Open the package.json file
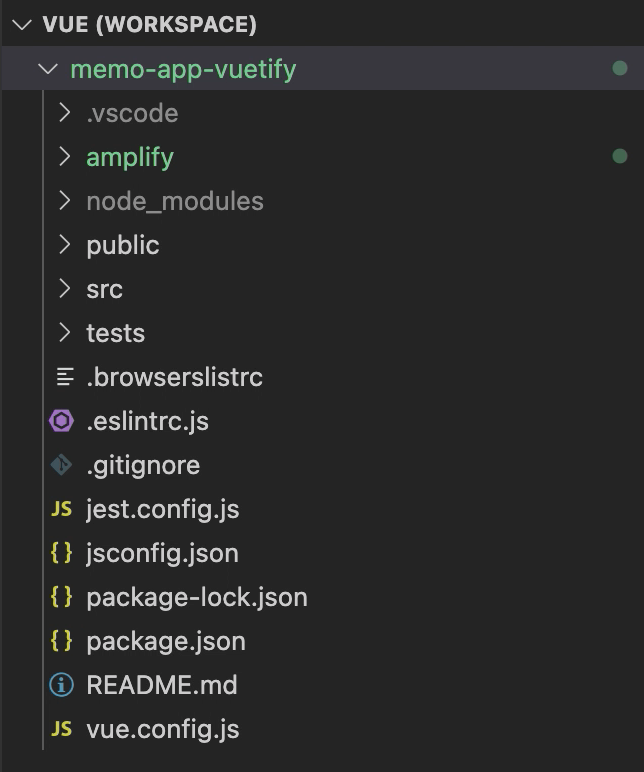The image size is (644, 772). (x=322, y=641)
